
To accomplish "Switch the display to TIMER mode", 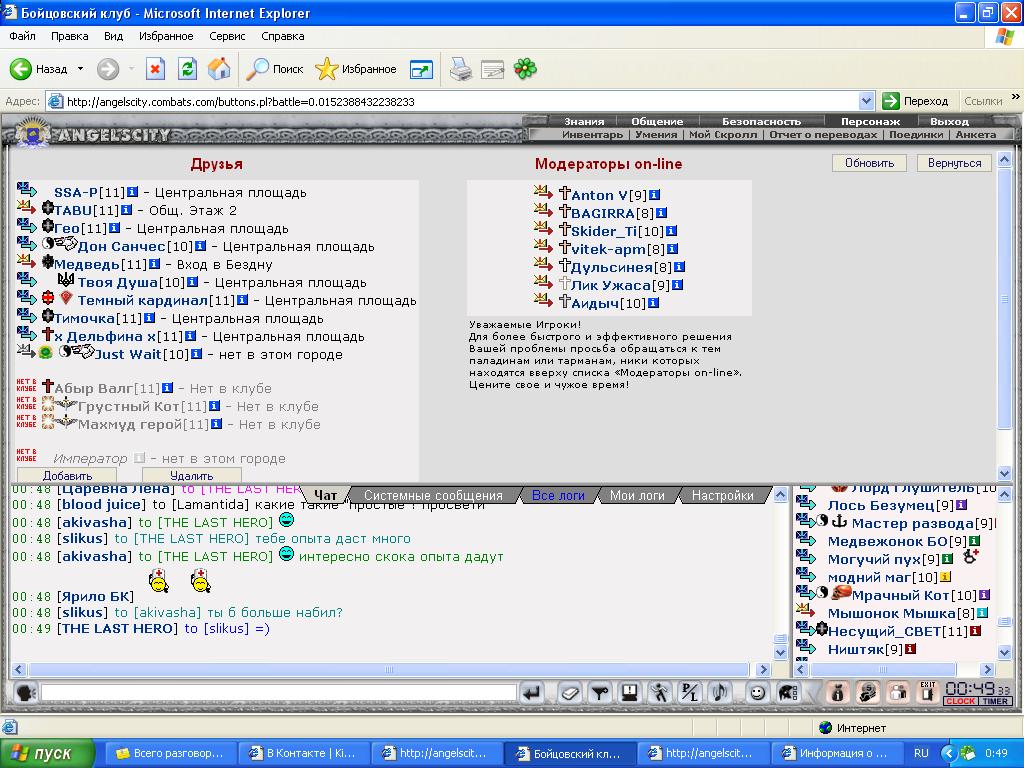I will tap(996, 701).
